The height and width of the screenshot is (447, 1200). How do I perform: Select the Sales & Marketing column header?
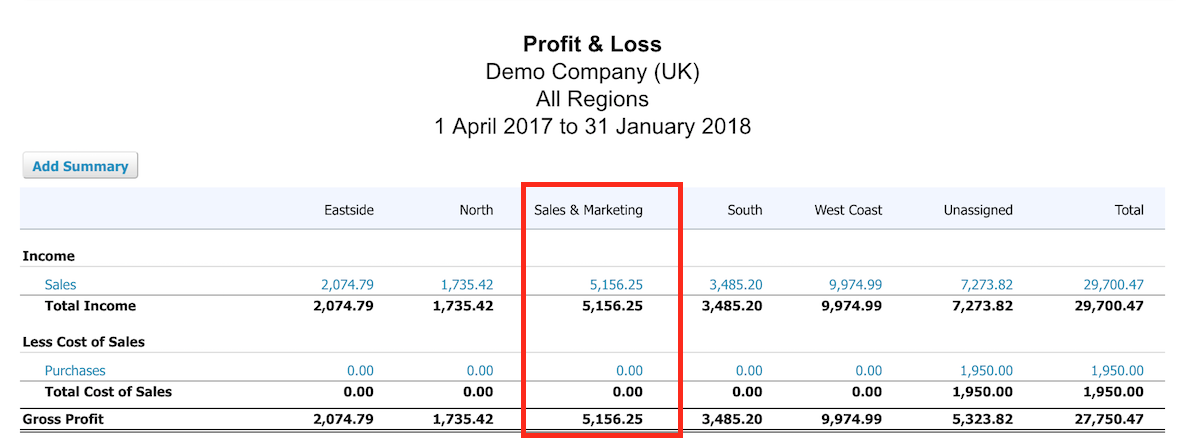pyautogui.click(x=587, y=210)
